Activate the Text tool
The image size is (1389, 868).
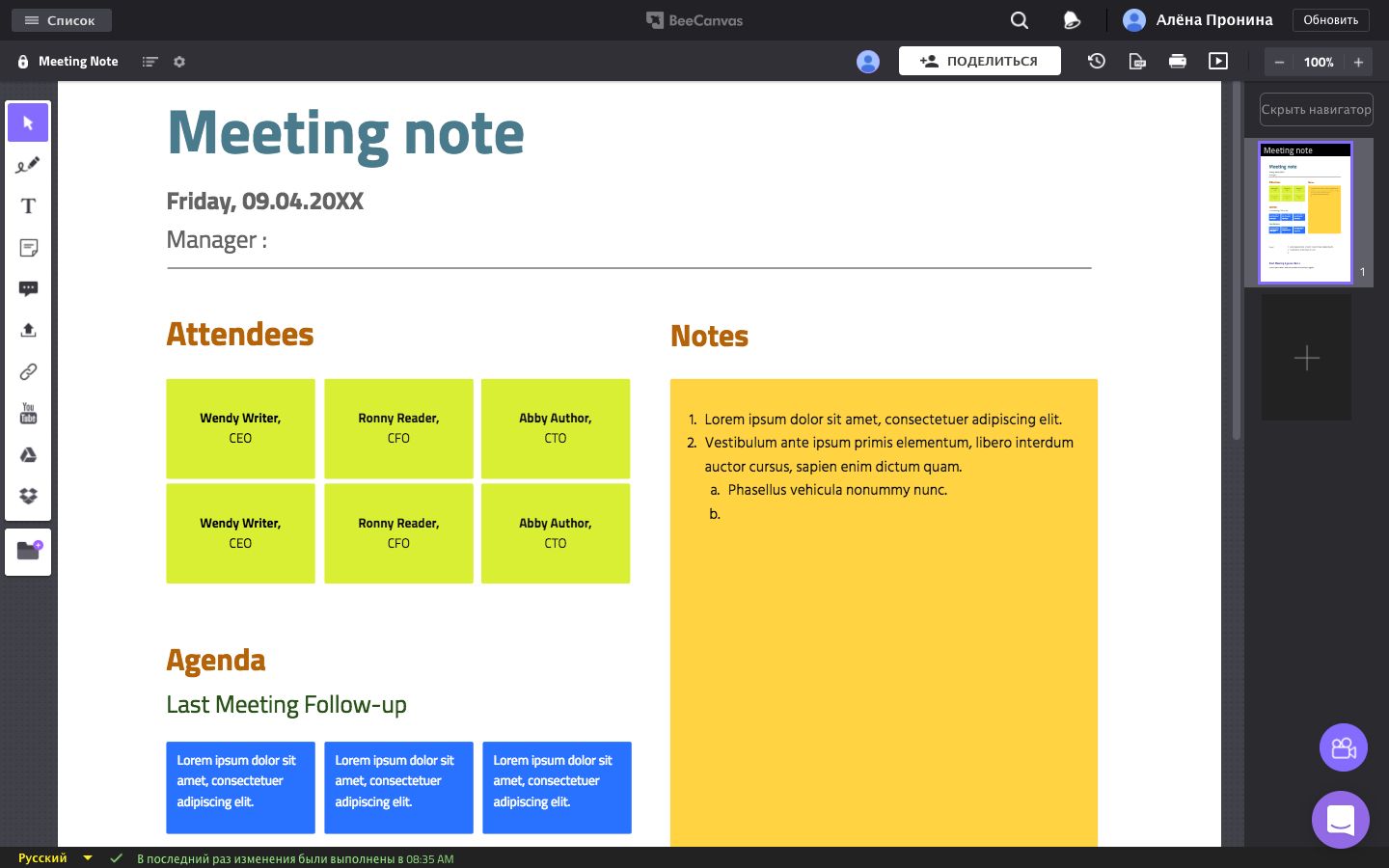point(28,206)
